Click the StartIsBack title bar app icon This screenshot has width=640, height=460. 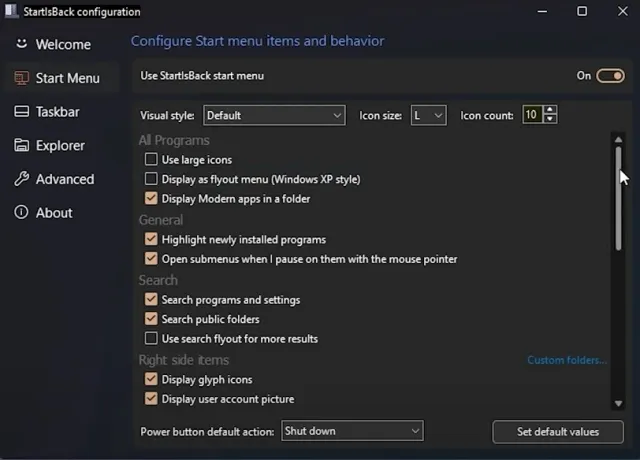(x=11, y=11)
